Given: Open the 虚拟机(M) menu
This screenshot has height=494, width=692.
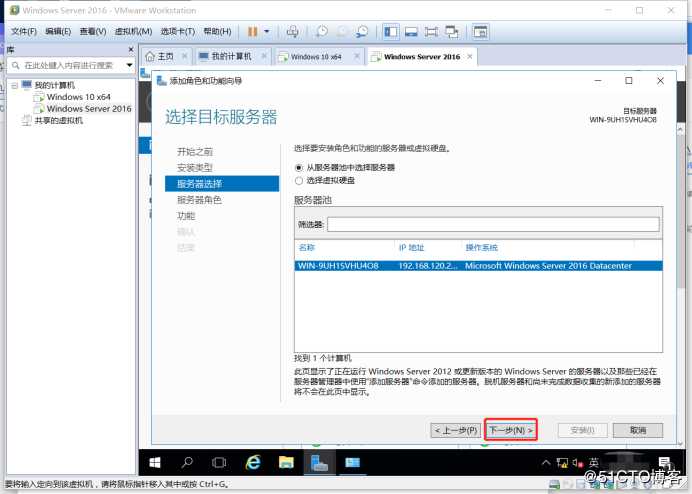Looking at the screenshot, I should point(133,31).
